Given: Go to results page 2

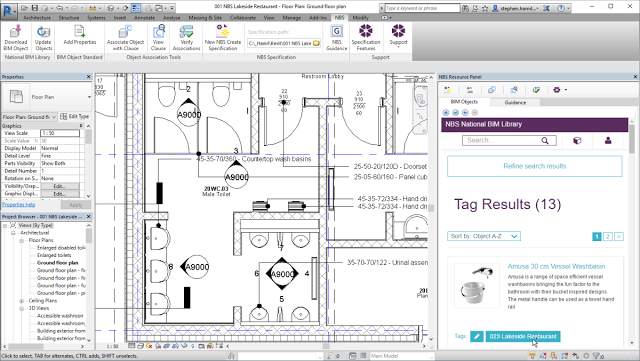Looking at the screenshot, I should pyautogui.click(x=607, y=236).
